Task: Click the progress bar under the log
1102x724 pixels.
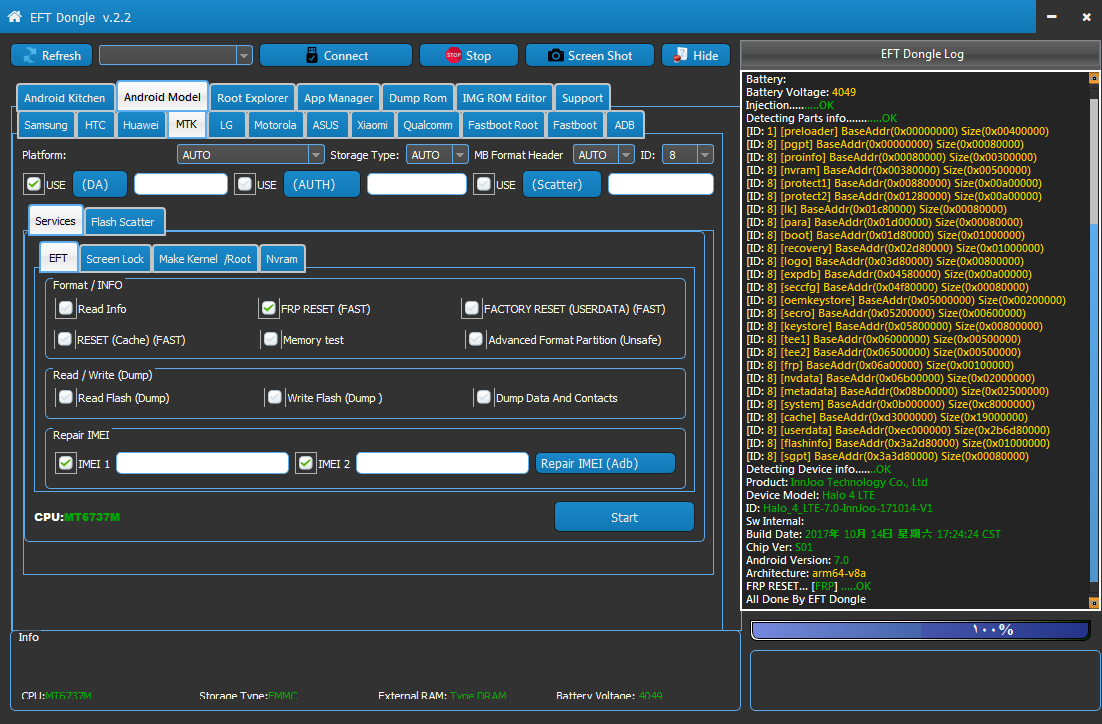Action: (x=921, y=630)
